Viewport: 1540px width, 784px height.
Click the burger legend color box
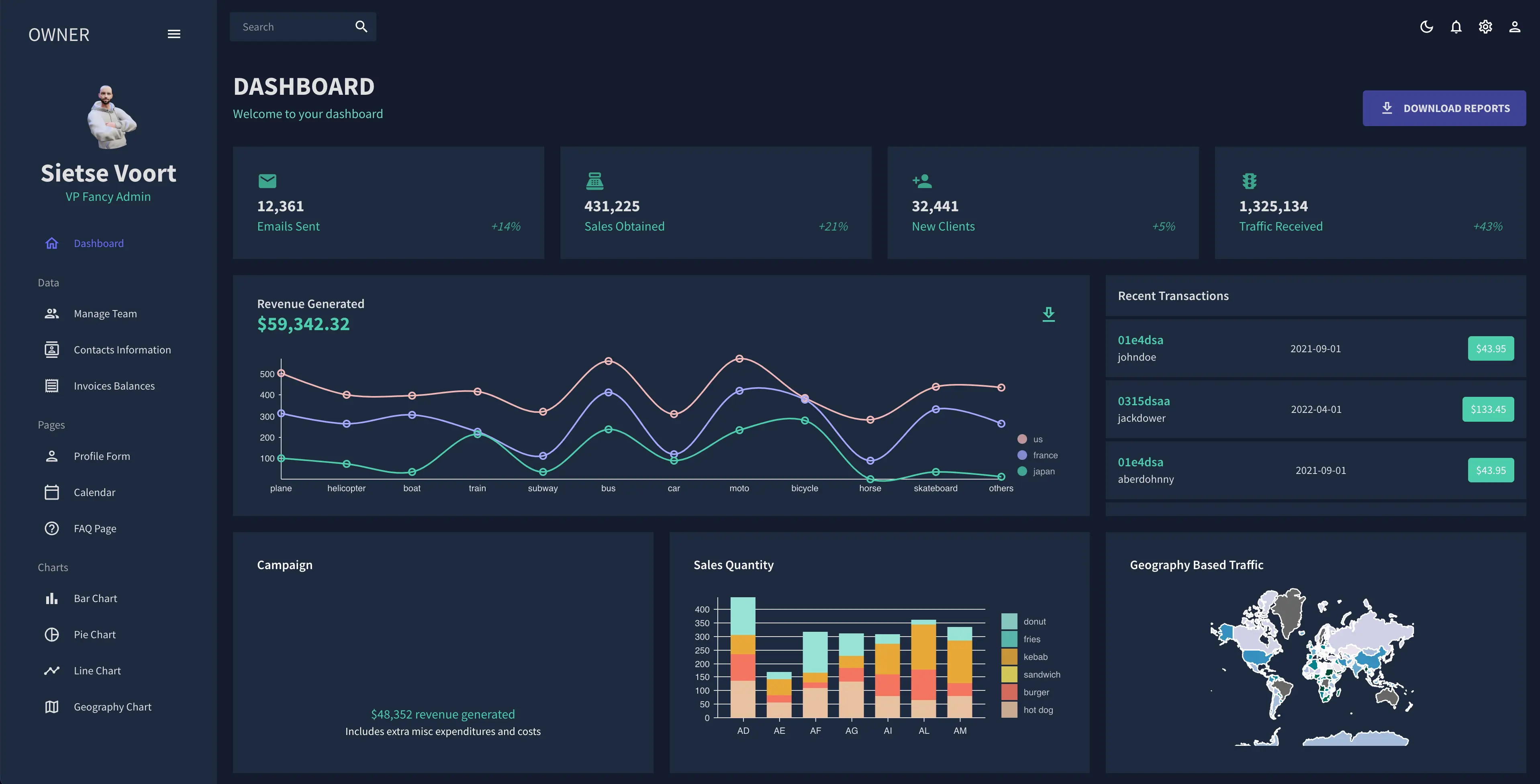(1009, 692)
